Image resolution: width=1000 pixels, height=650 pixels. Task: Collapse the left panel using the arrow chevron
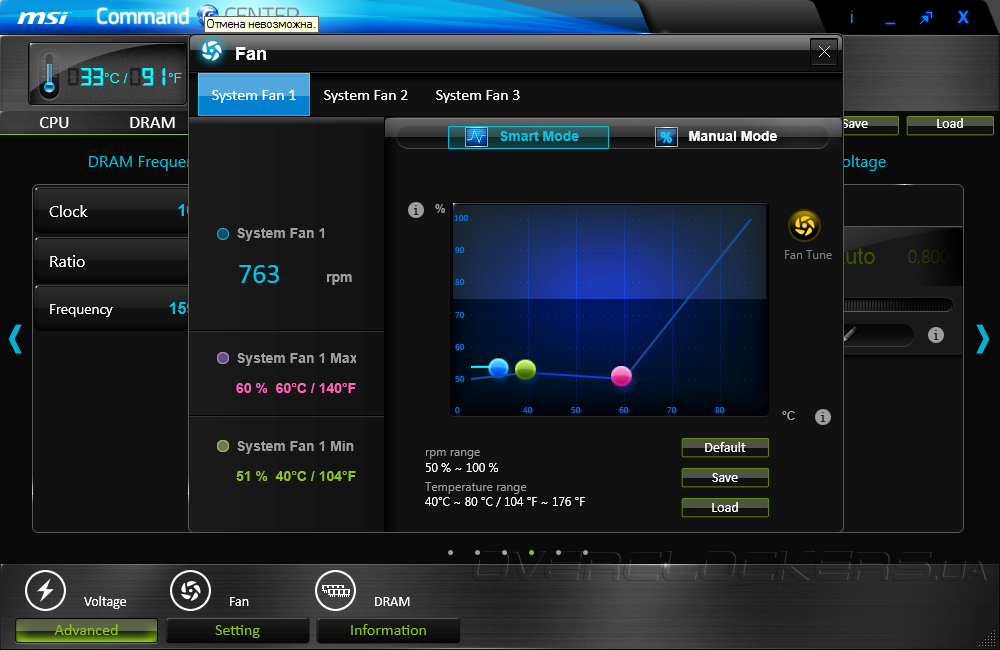[x=15, y=340]
